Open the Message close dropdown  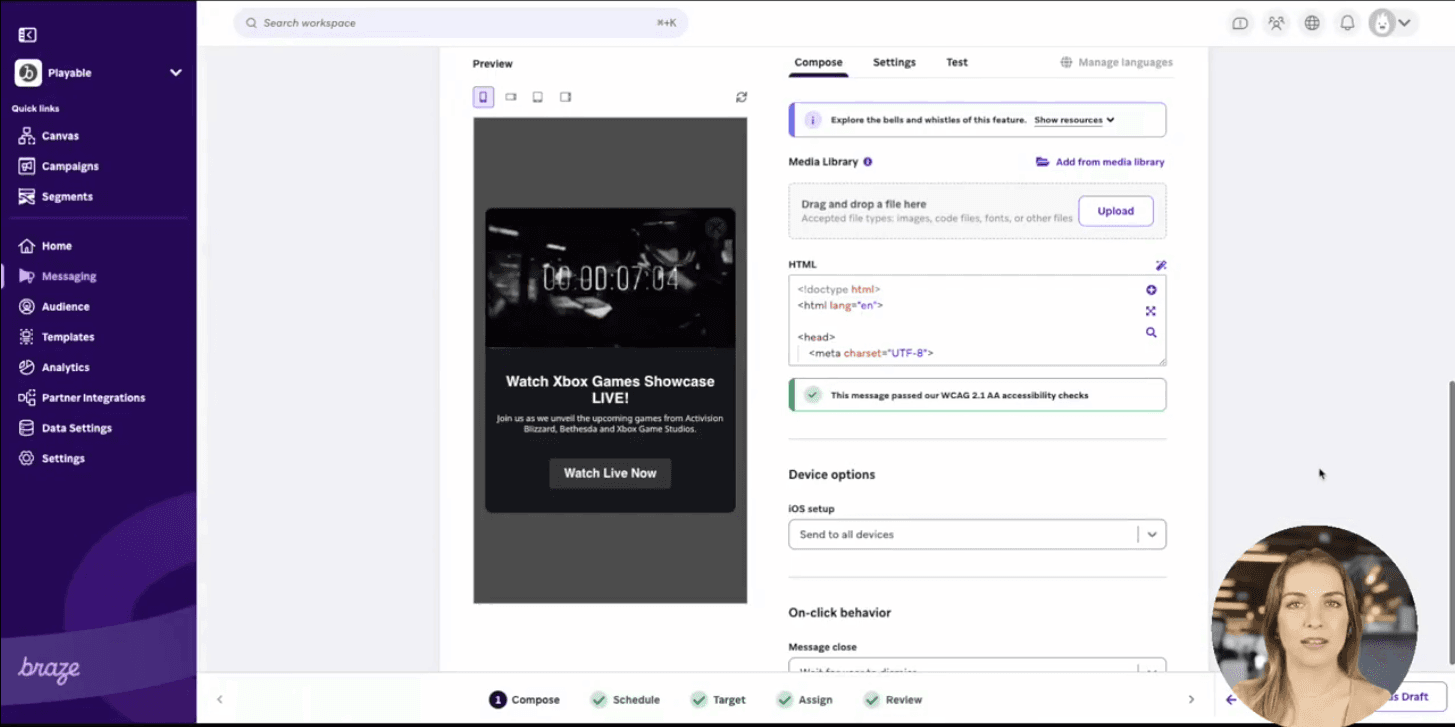[977, 666]
